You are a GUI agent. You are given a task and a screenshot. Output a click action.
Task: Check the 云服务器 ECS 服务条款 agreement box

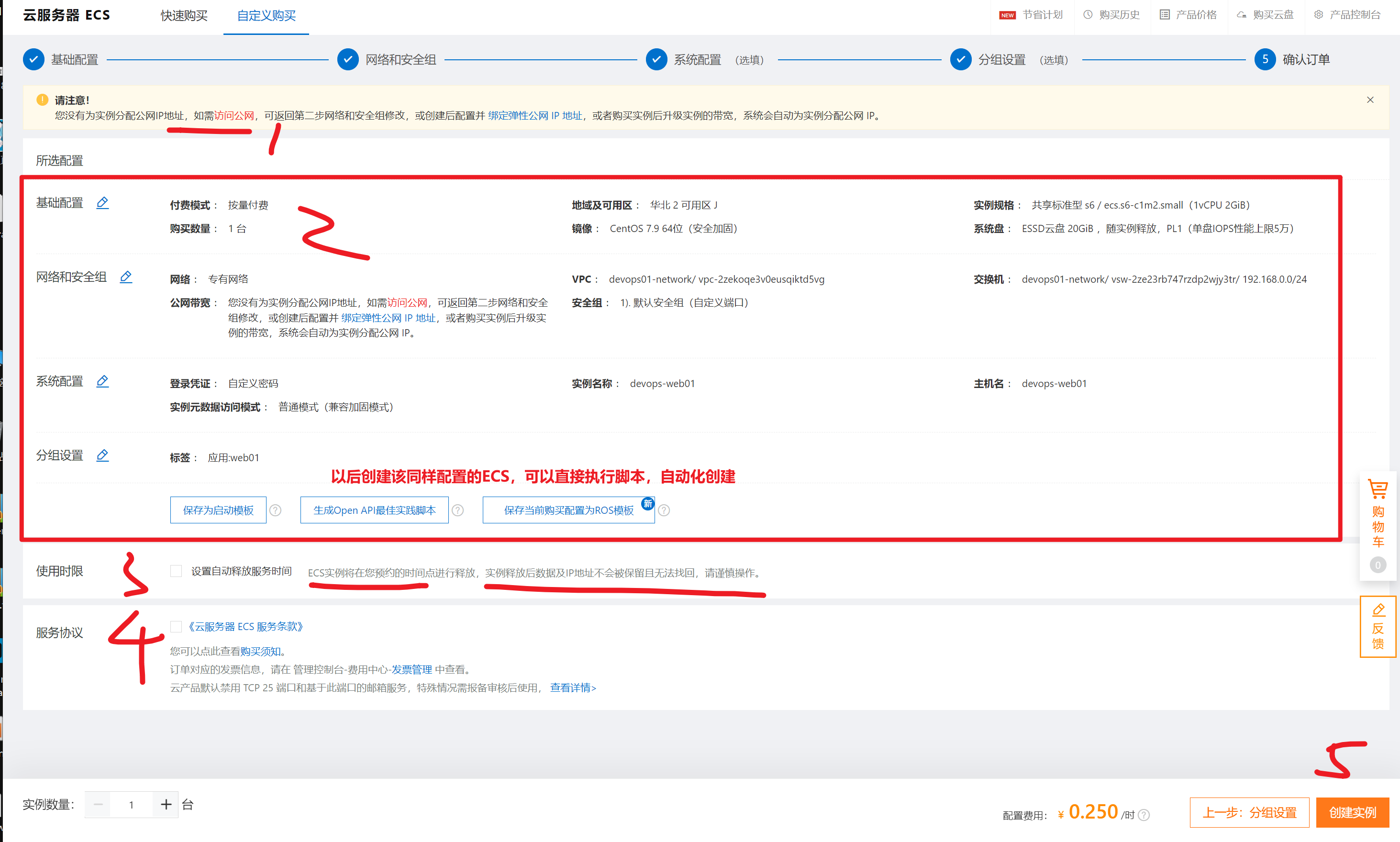tap(177, 626)
